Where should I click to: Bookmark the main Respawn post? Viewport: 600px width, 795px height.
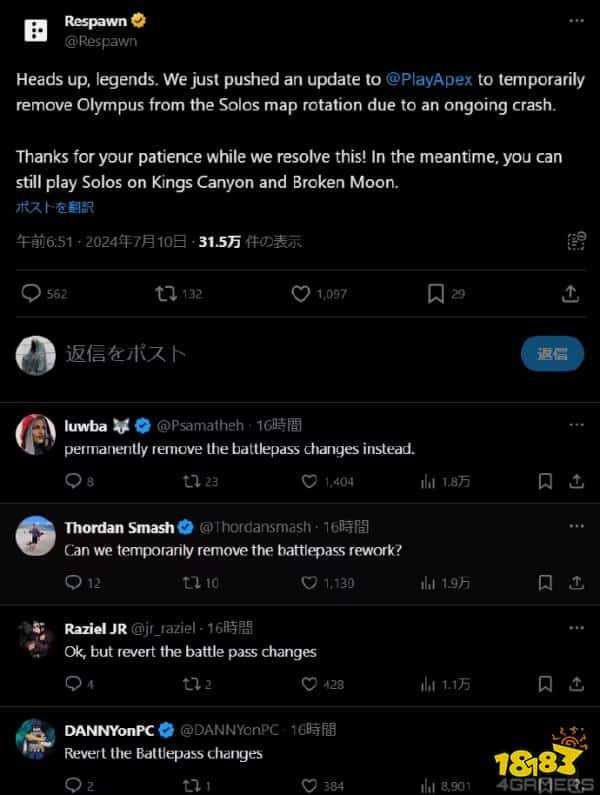[x=435, y=294]
